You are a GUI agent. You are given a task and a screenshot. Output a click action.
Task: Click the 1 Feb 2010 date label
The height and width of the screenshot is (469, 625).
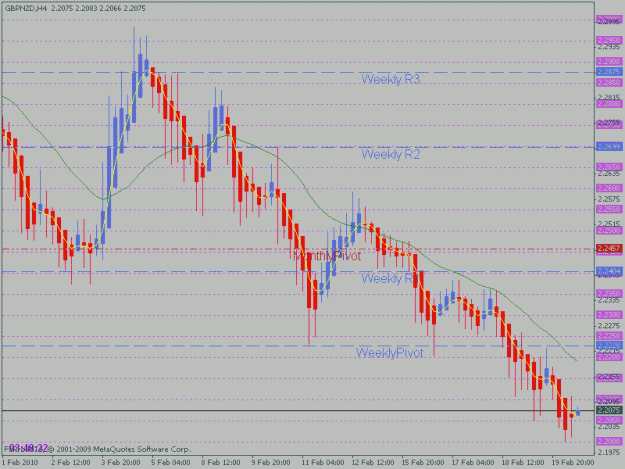[x=20, y=462]
